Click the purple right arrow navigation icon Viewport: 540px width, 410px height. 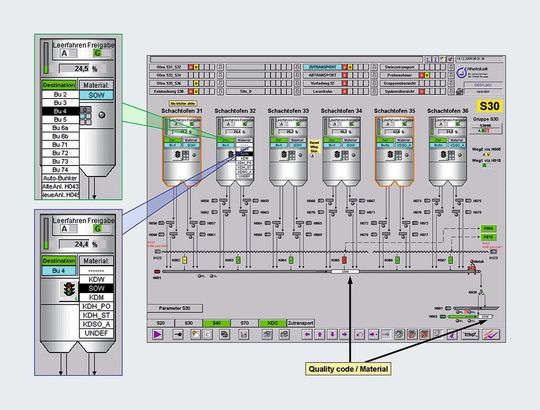point(344,334)
